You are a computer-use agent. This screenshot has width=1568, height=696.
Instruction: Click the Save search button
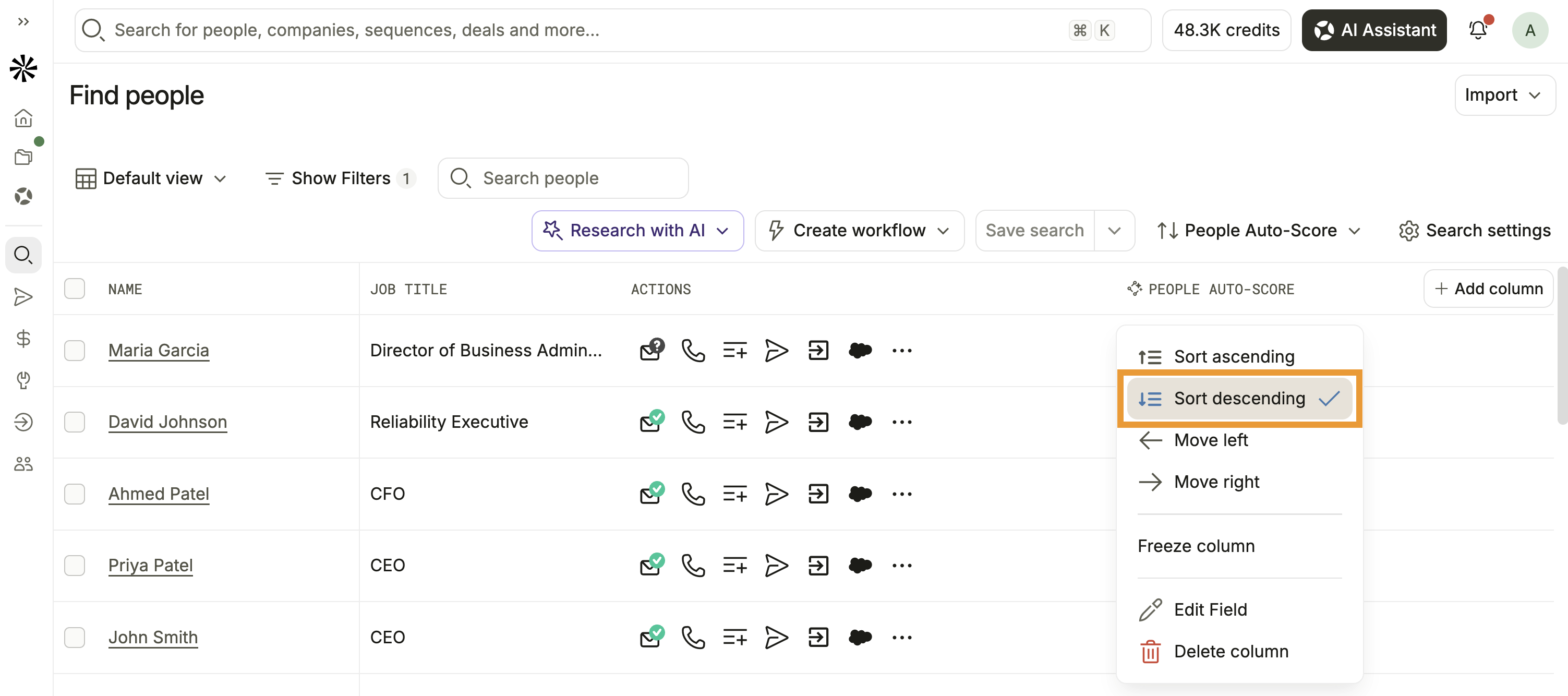[x=1035, y=231]
